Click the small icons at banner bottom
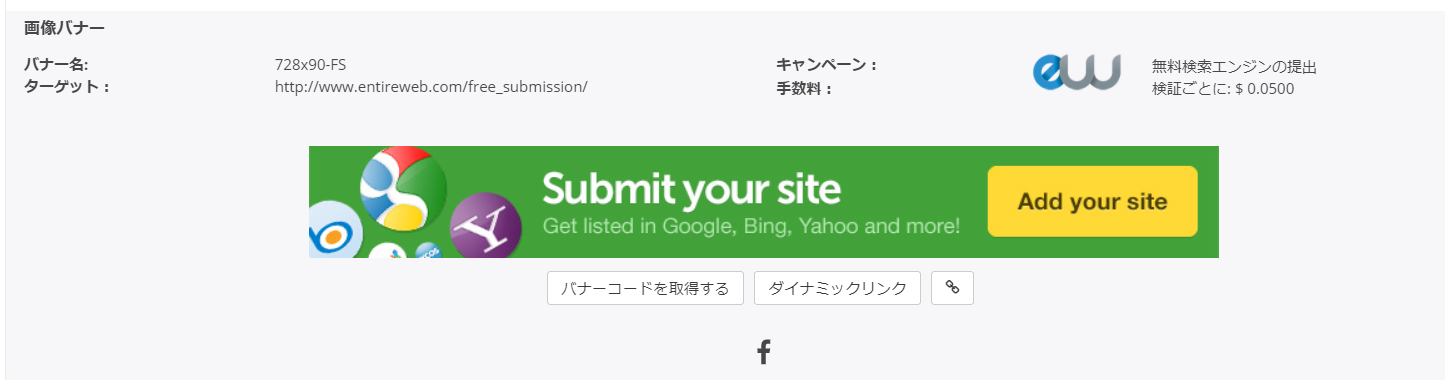1445x380 pixels. coord(404,250)
